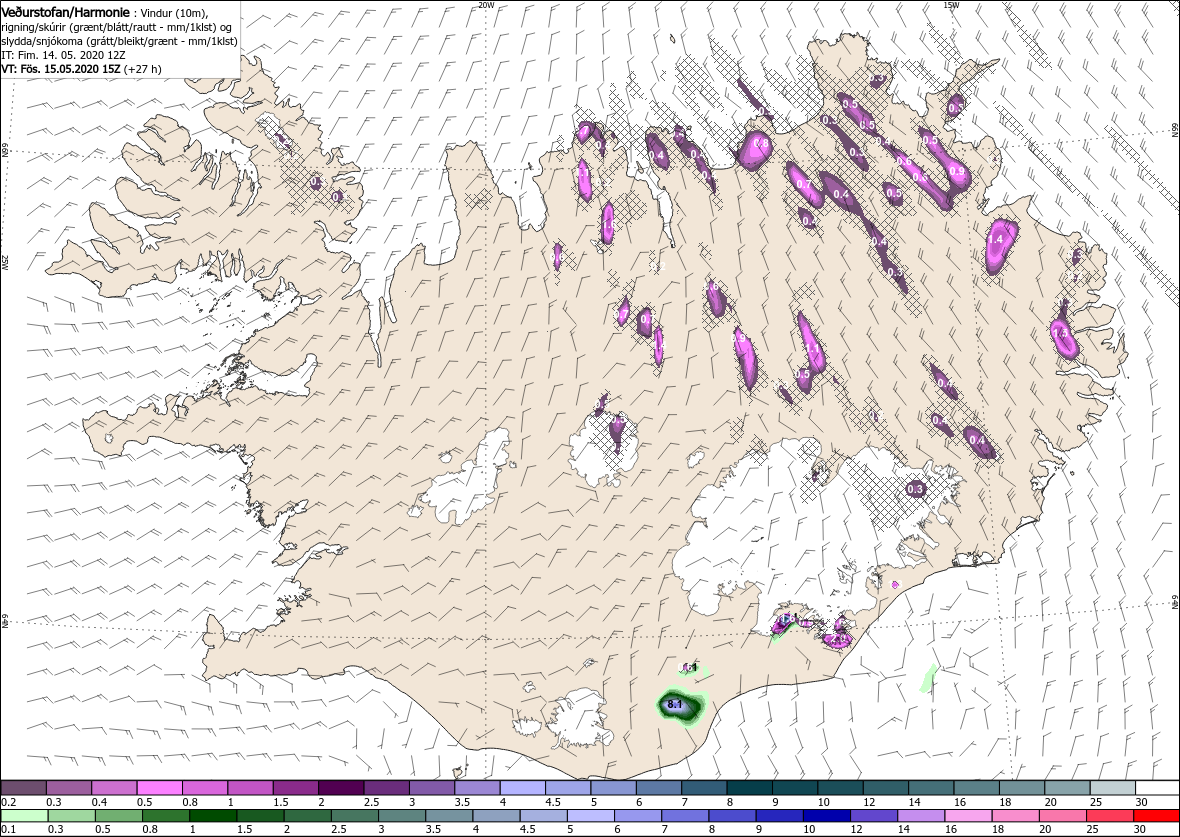The image size is (1180, 837).
Task: Click the '20W' longitude label on the map edge
Action: pyautogui.click(x=486, y=5)
